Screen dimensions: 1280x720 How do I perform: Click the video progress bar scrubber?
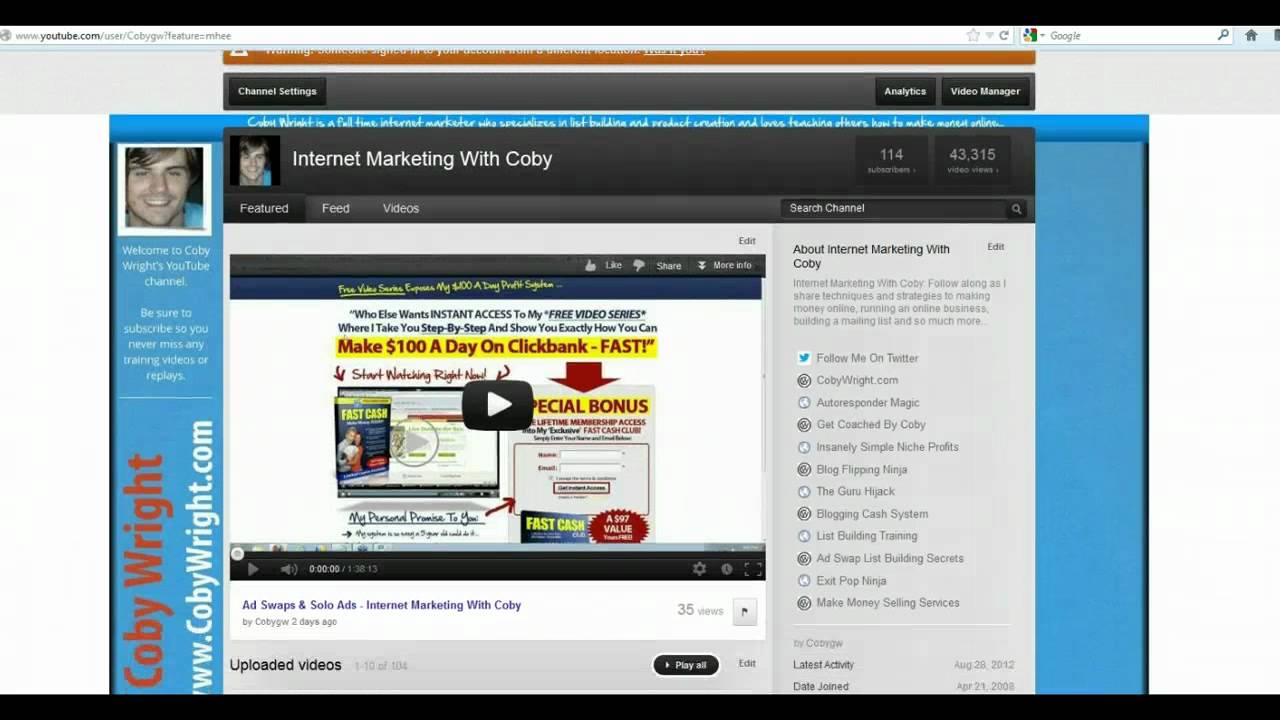237,553
